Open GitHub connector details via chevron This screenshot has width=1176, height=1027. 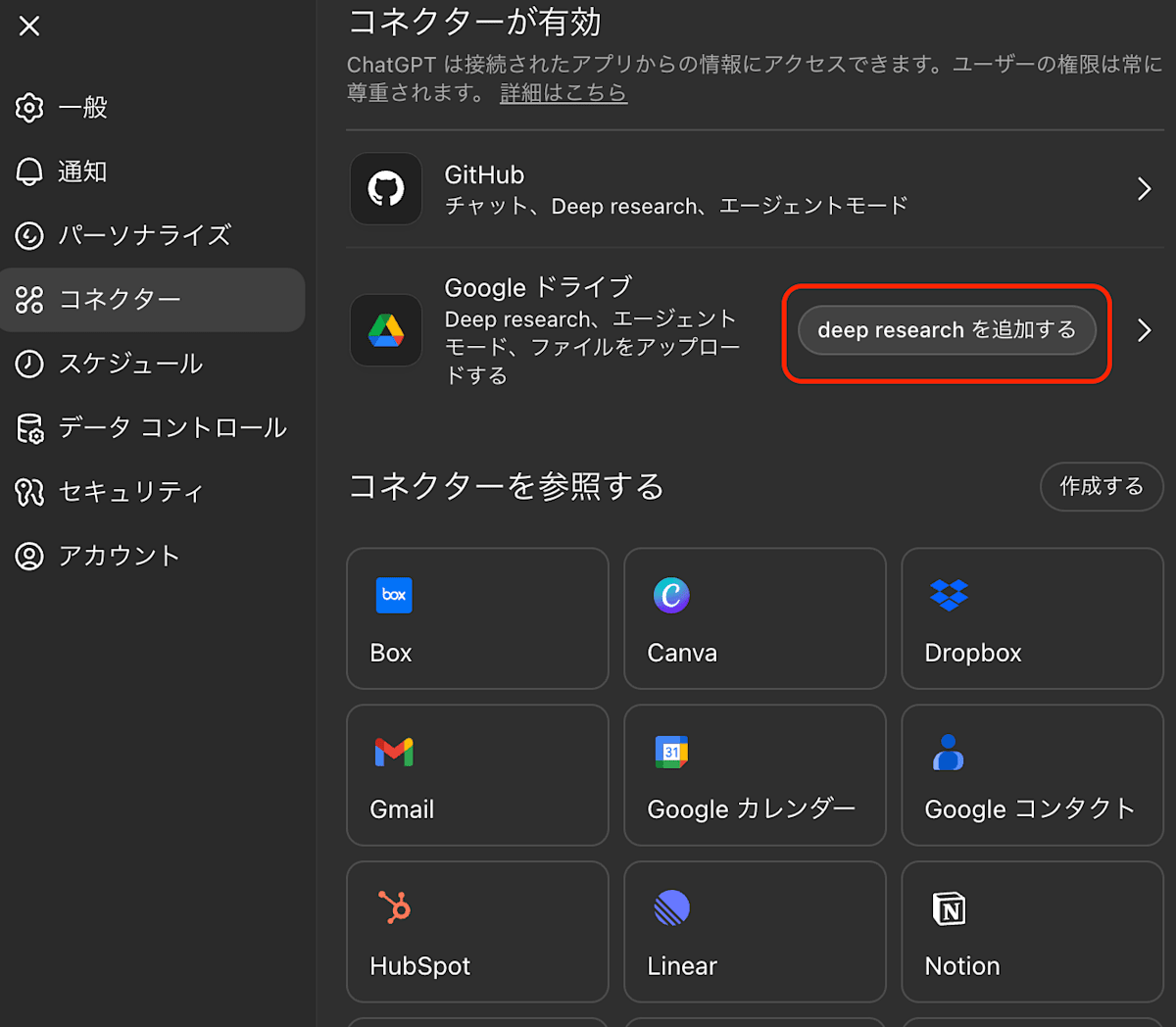tap(1144, 188)
